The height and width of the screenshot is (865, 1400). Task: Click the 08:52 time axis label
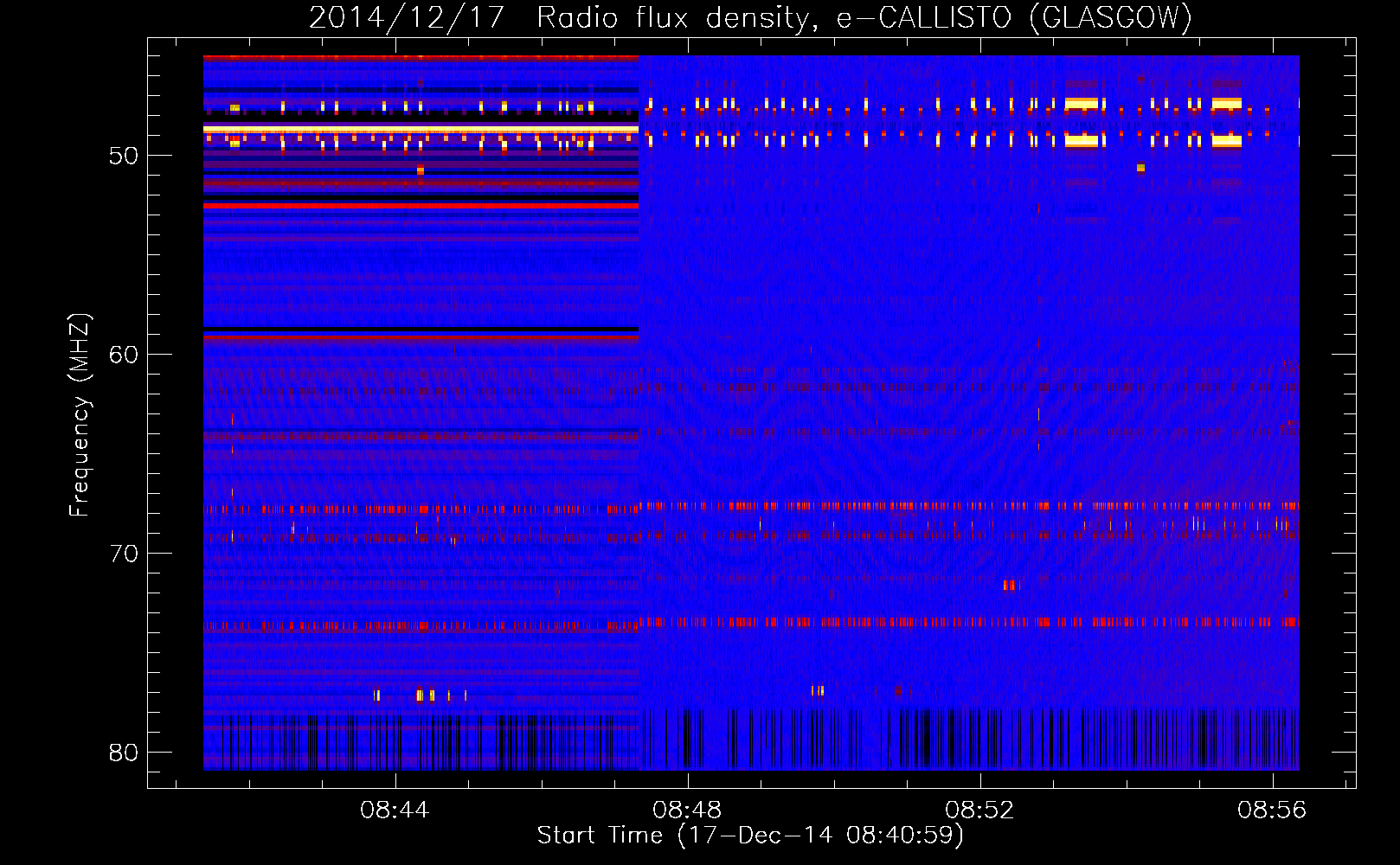(x=979, y=811)
